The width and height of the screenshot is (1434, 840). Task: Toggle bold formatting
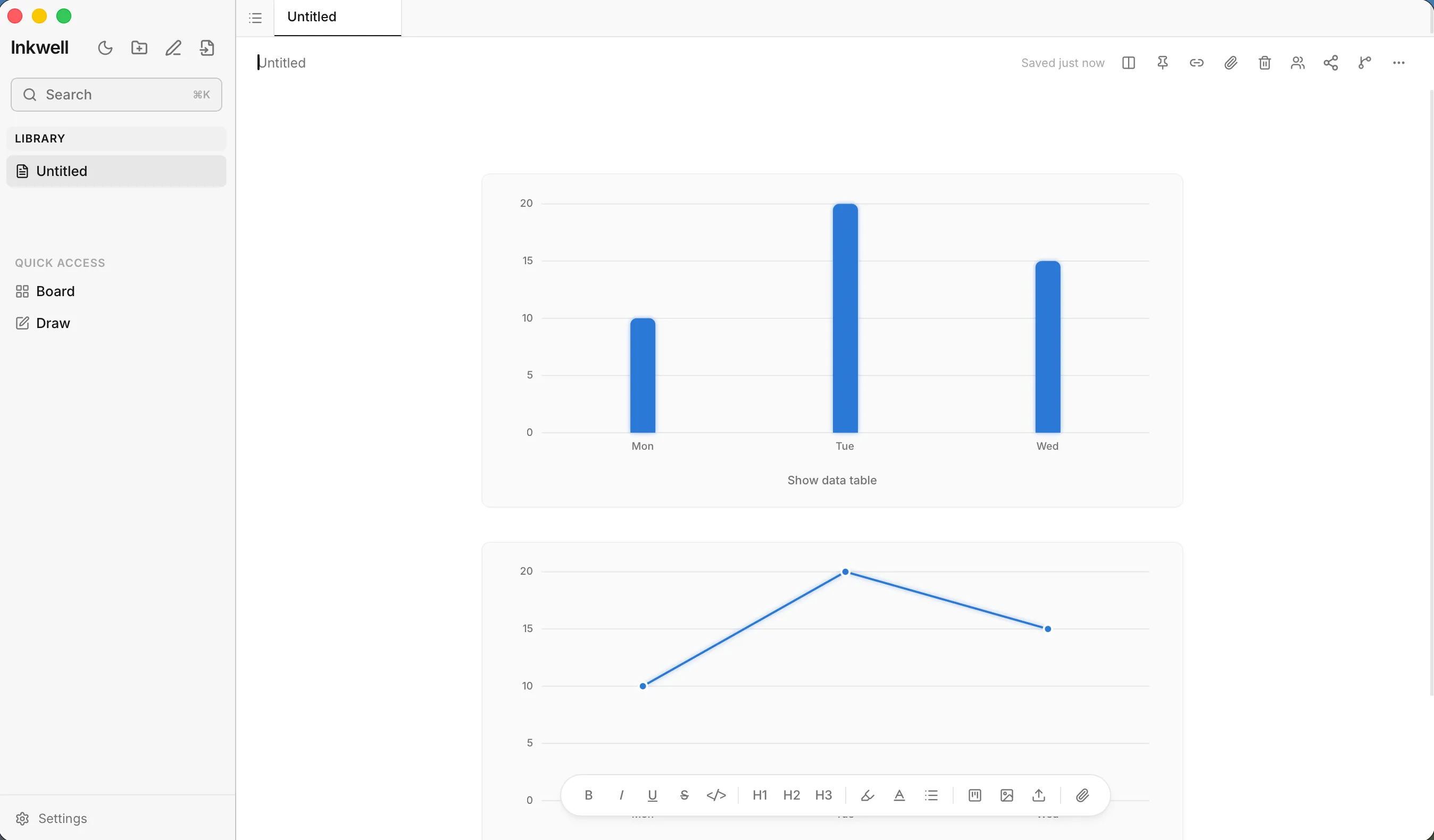pos(589,795)
